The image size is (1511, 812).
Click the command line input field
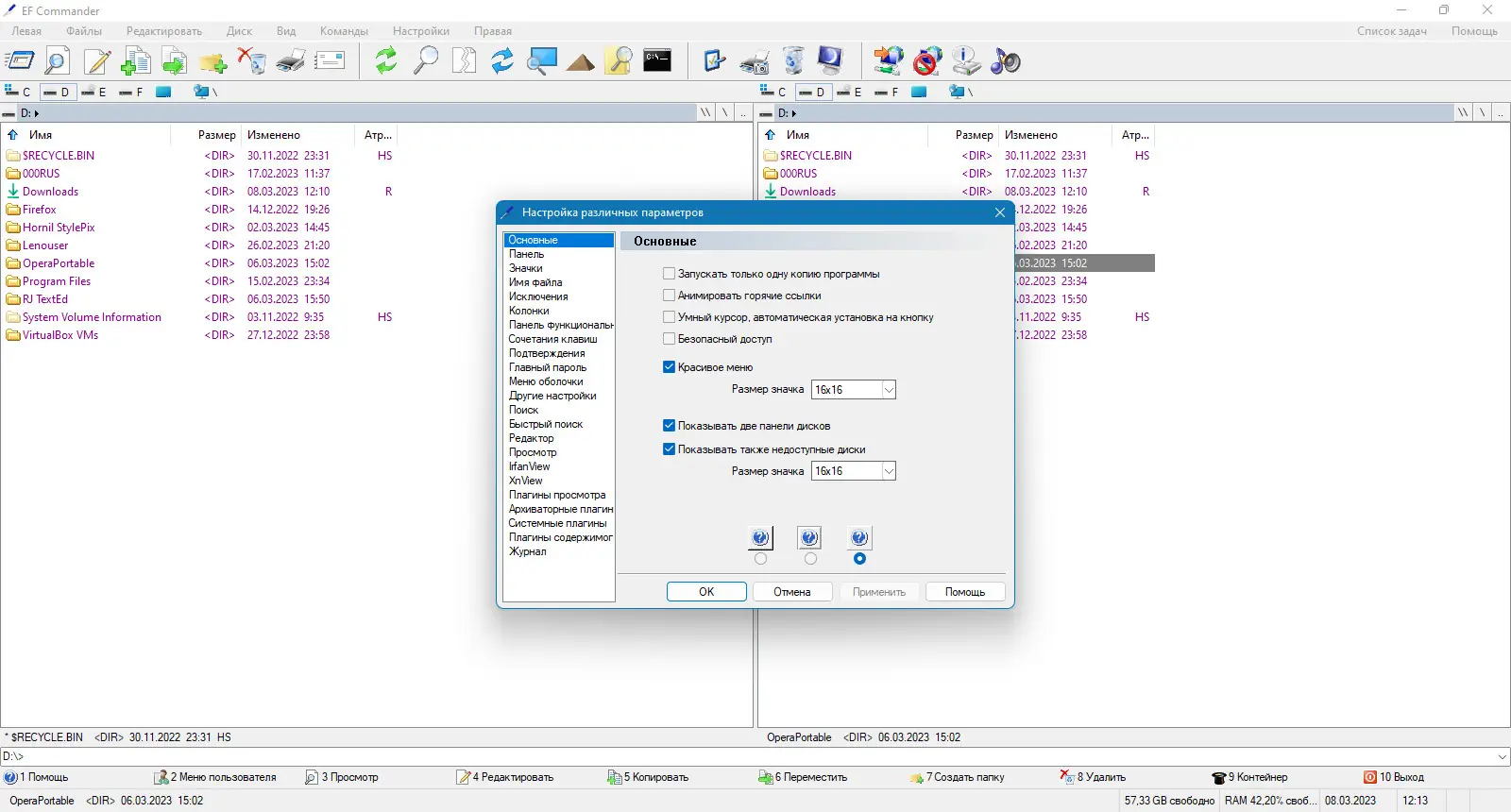click(746, 756)
